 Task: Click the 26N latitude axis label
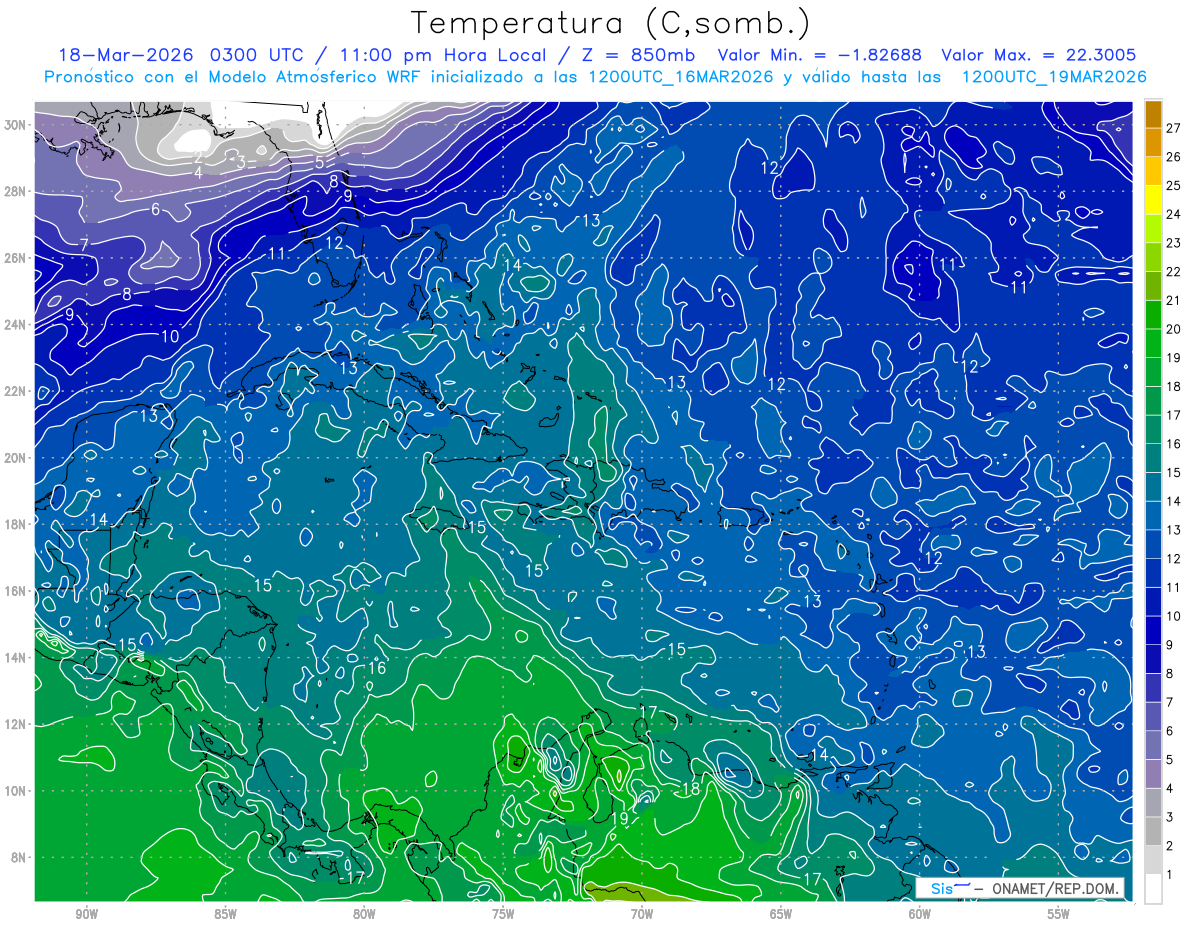15,258
